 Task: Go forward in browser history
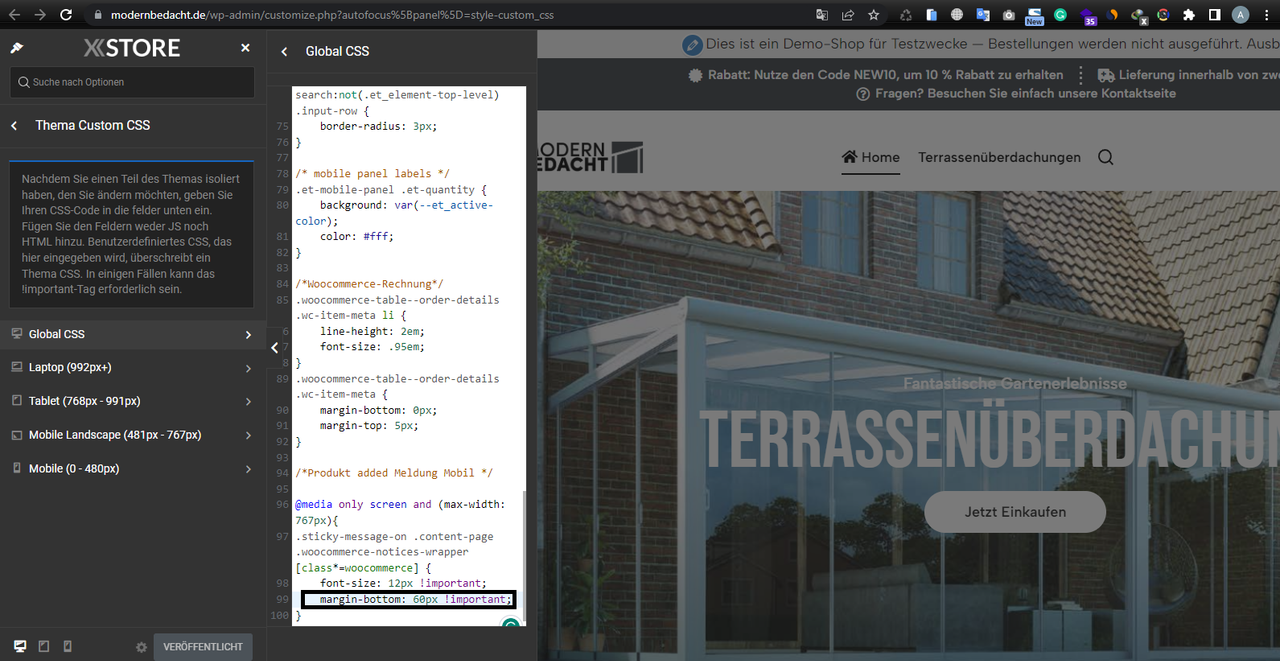point(39,15)
